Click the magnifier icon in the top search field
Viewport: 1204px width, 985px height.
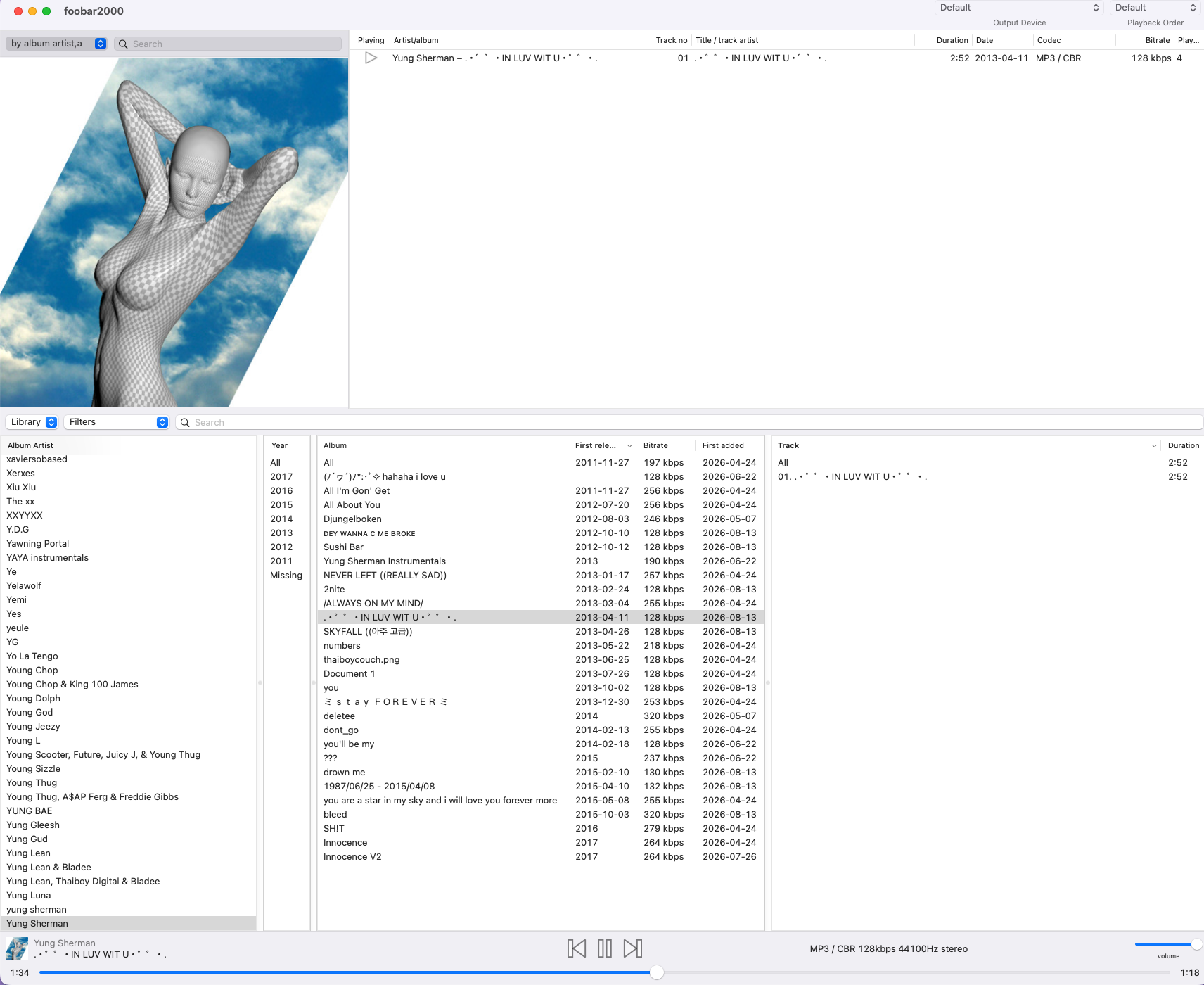123,44
